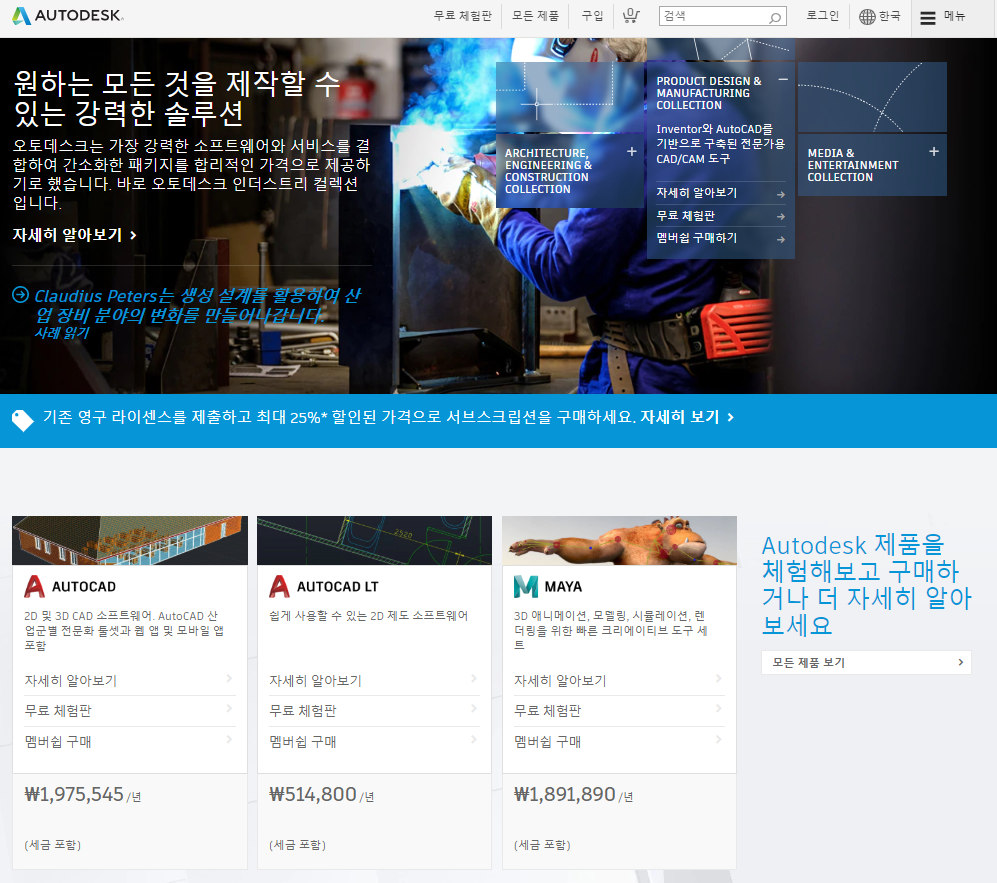Click 로그인 to sign in

(x=823, y=16)
